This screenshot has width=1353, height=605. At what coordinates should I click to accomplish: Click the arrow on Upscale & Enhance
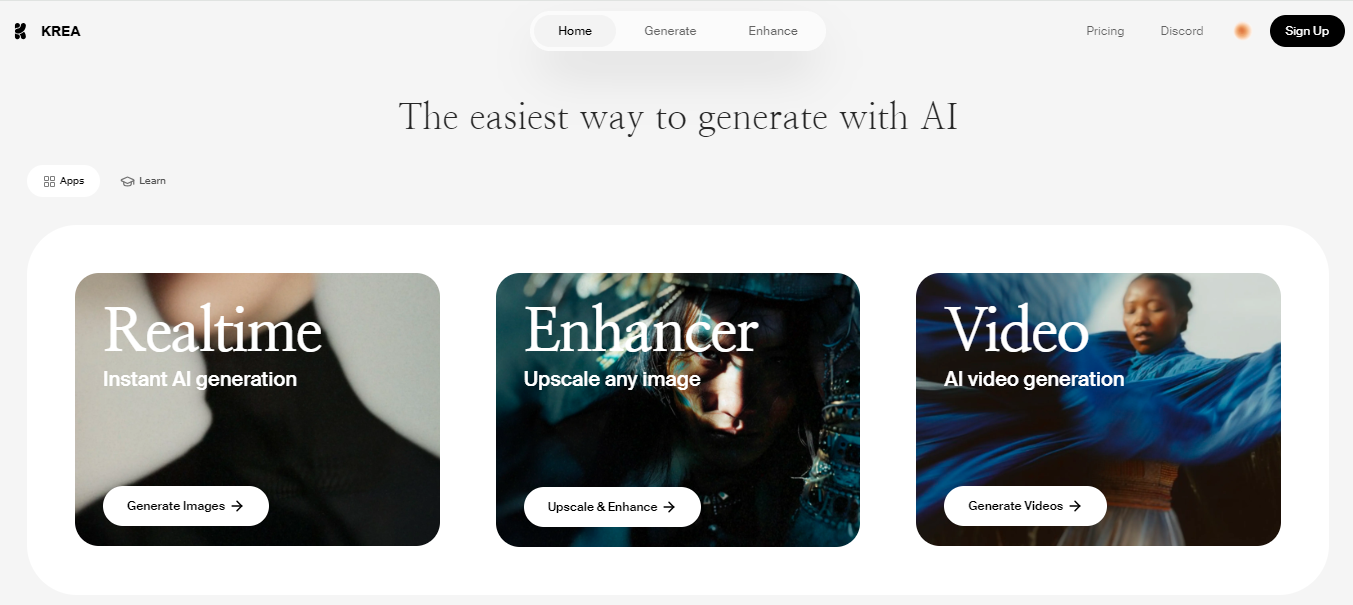(x=669, y=507)
